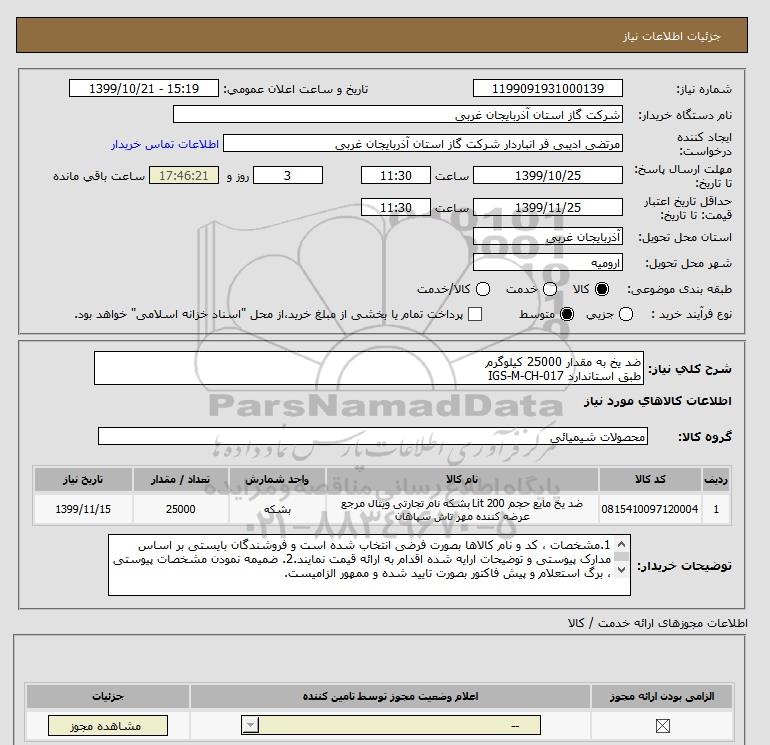Click the antifreeze product name cell
Viewport: 770px width, 745px height.
click(462, 509)
